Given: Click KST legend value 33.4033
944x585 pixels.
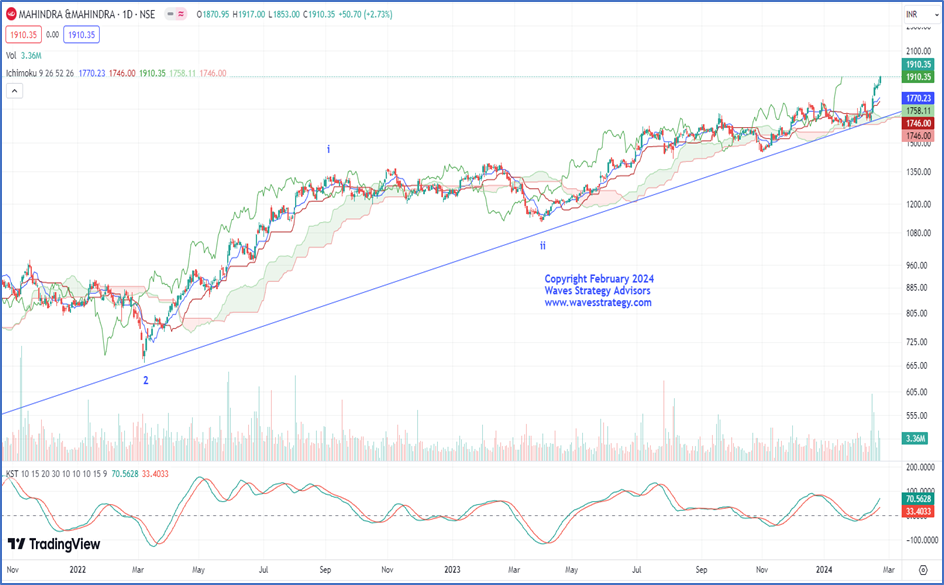Looking at the screenshot, I should pos(155,474).
